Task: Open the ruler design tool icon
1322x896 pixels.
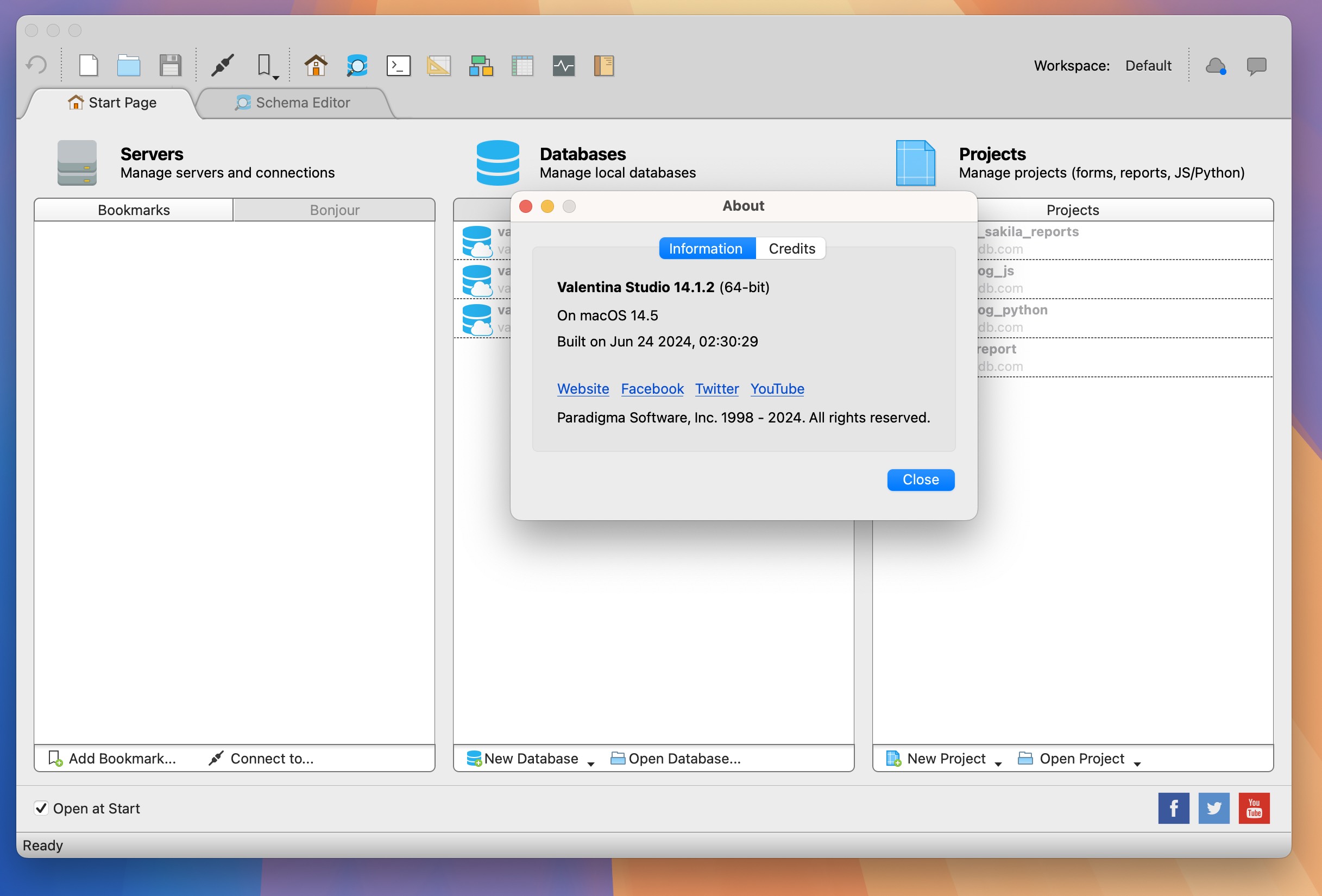Action: 438,65
